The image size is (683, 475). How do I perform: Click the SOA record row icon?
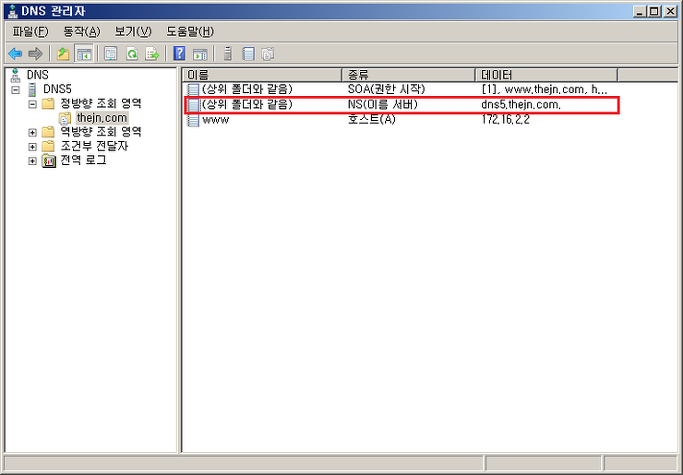tap(193, 90)
